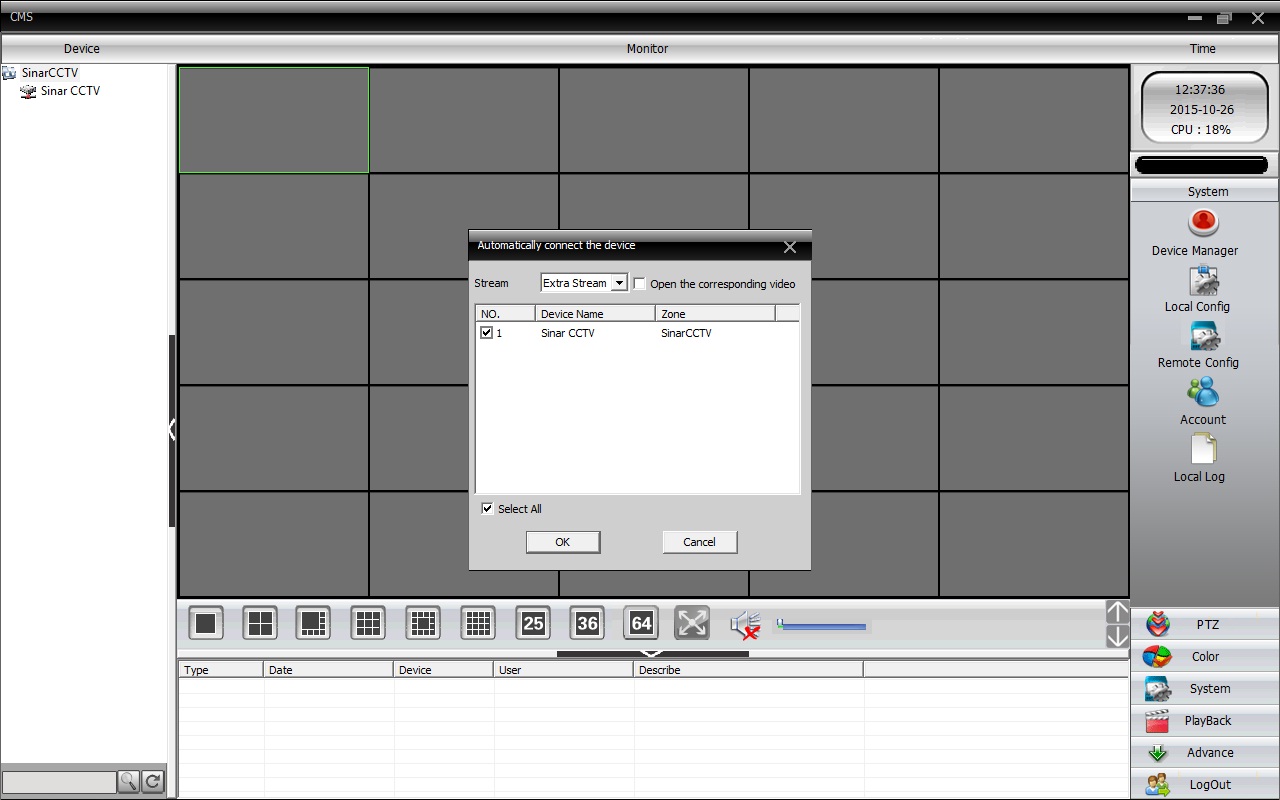Click the device search input field

click(59, 782)
